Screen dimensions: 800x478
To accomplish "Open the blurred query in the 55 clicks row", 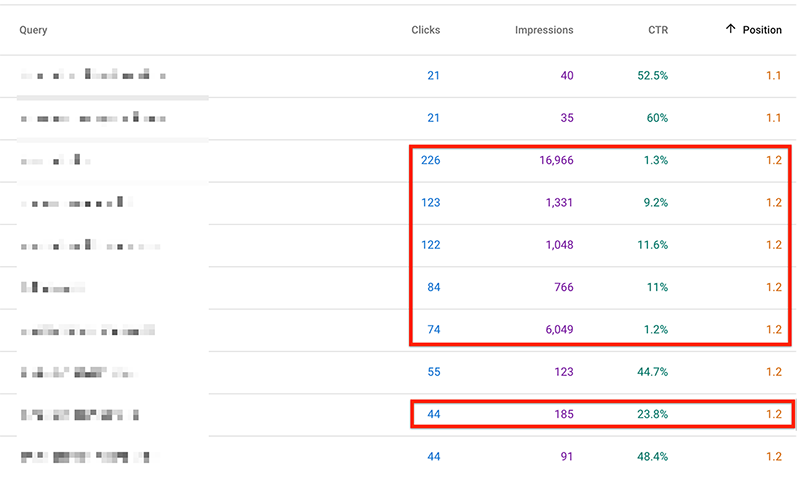I will click(78, 372).
